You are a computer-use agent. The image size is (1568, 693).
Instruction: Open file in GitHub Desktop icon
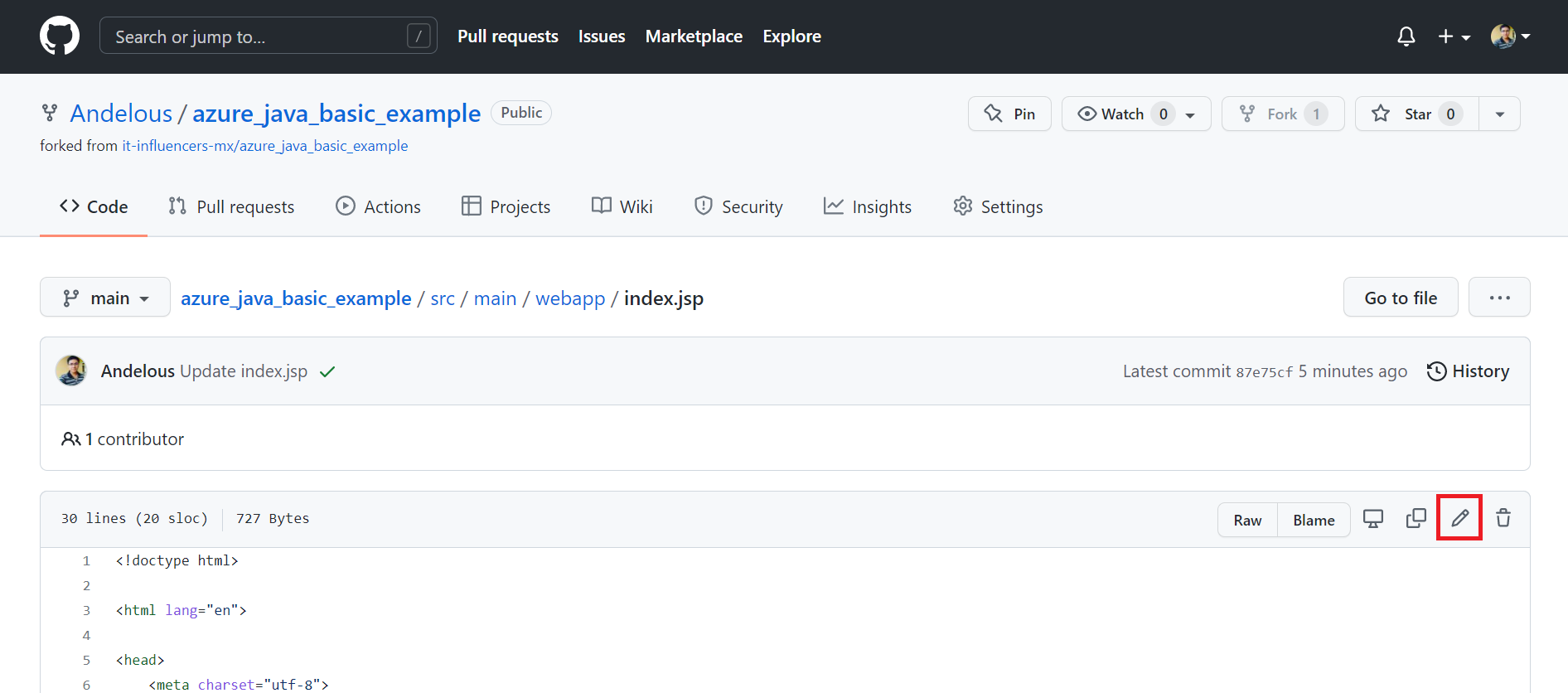[1373, 519]
